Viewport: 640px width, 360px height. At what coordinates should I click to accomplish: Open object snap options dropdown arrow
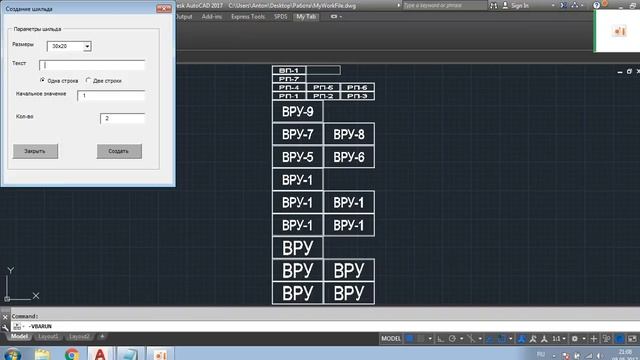click(x=511, y=338)
